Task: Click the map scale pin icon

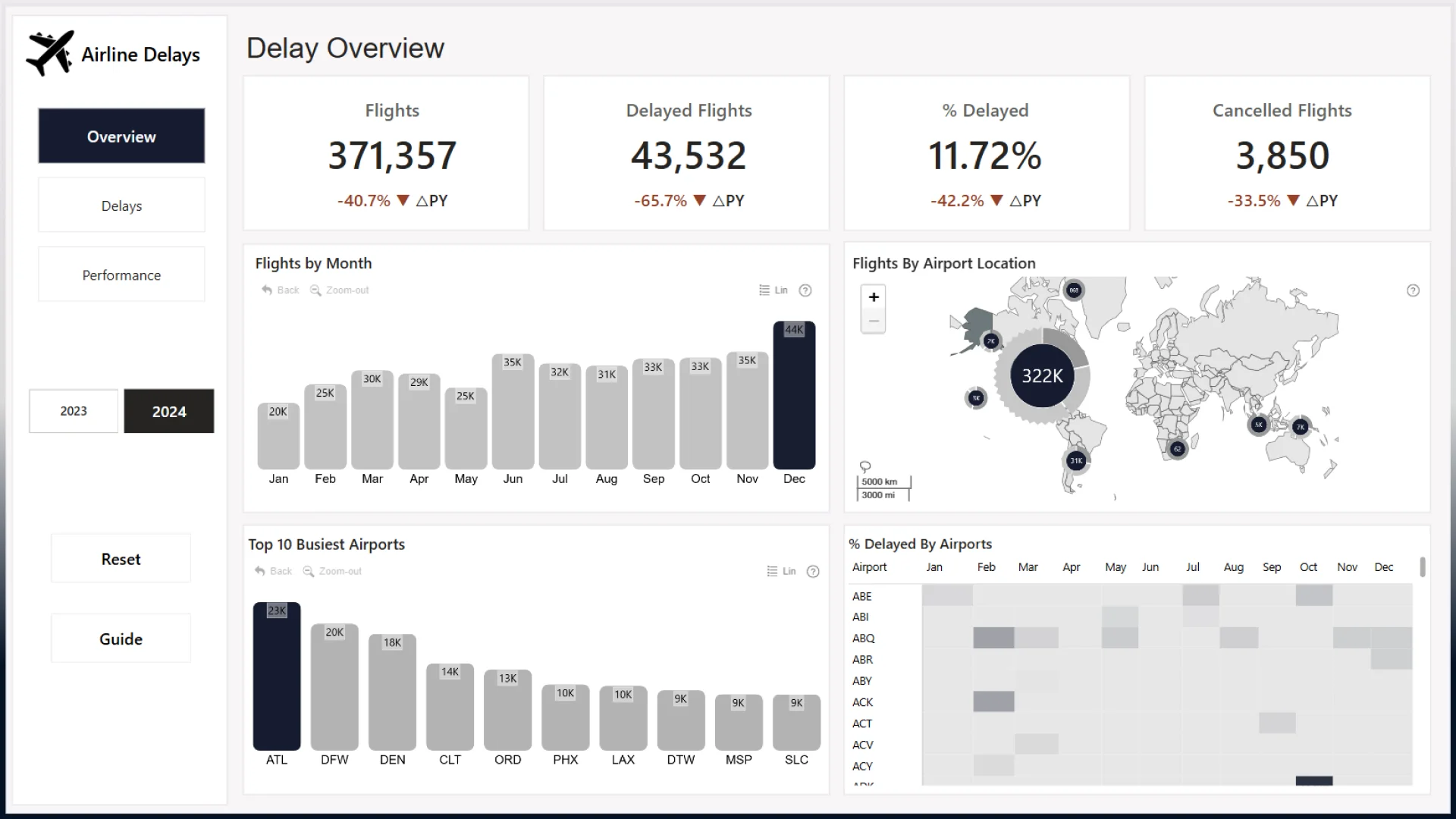Action: (865, 466)
